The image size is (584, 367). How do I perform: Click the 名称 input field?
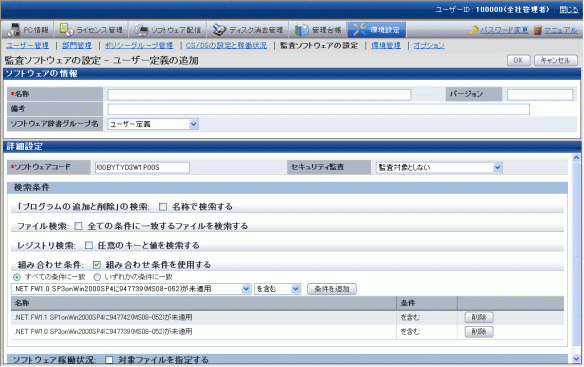[259, 95]
